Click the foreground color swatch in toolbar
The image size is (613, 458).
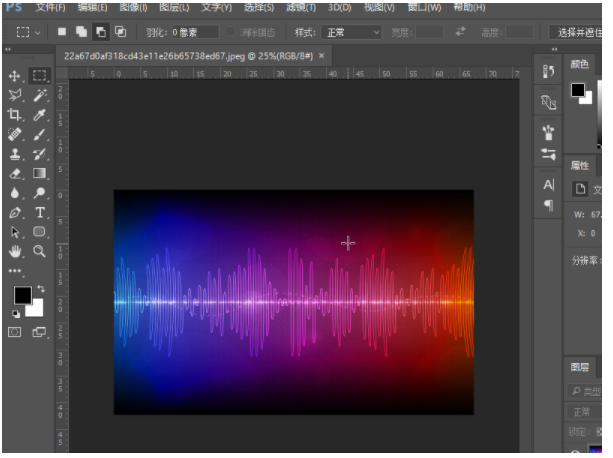pyautogui.click(x=21, y=295)
